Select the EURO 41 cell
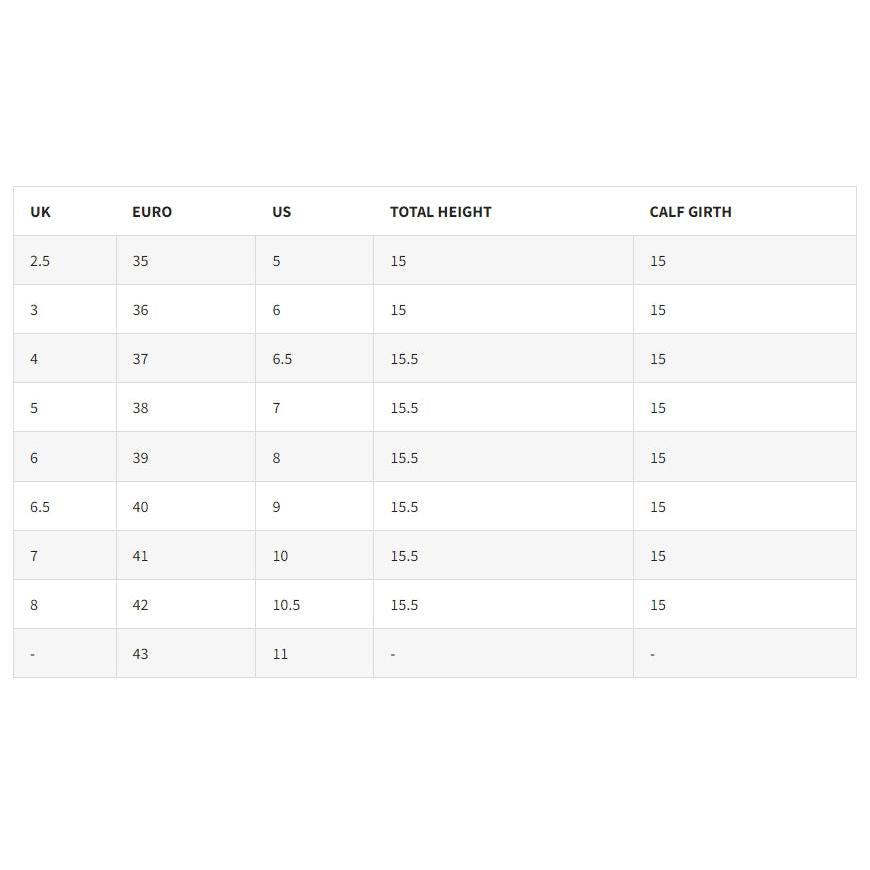870x870 pixels. [140, 556]
